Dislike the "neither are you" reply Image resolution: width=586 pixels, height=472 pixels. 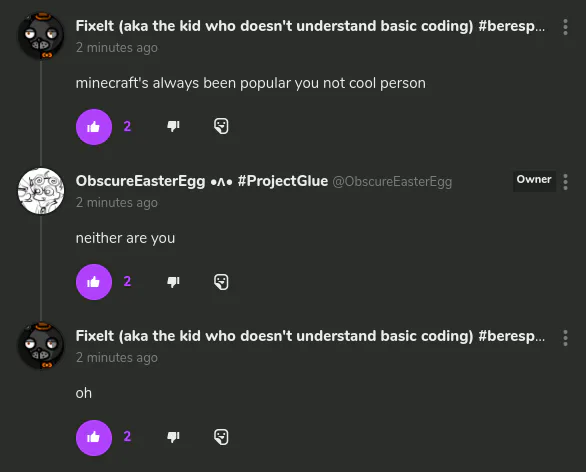coord(173,281)
